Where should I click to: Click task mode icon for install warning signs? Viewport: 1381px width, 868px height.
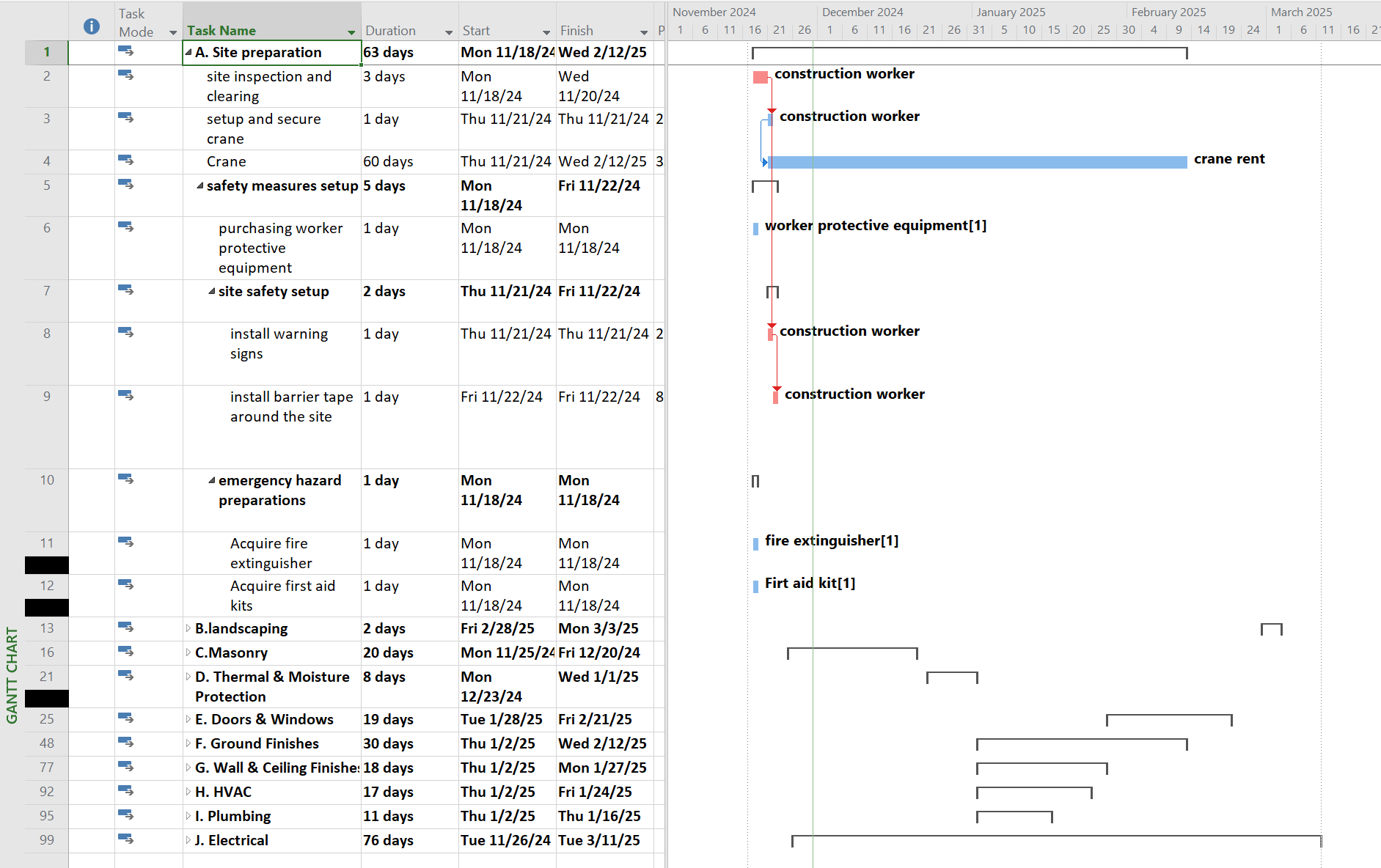[x=126, y=332]
